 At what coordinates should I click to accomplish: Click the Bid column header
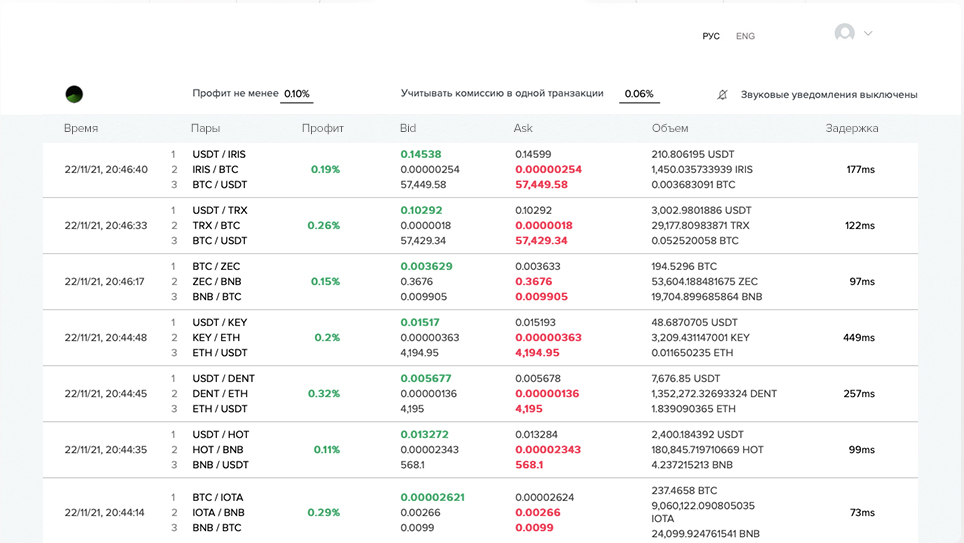click(x=407, y=128)
